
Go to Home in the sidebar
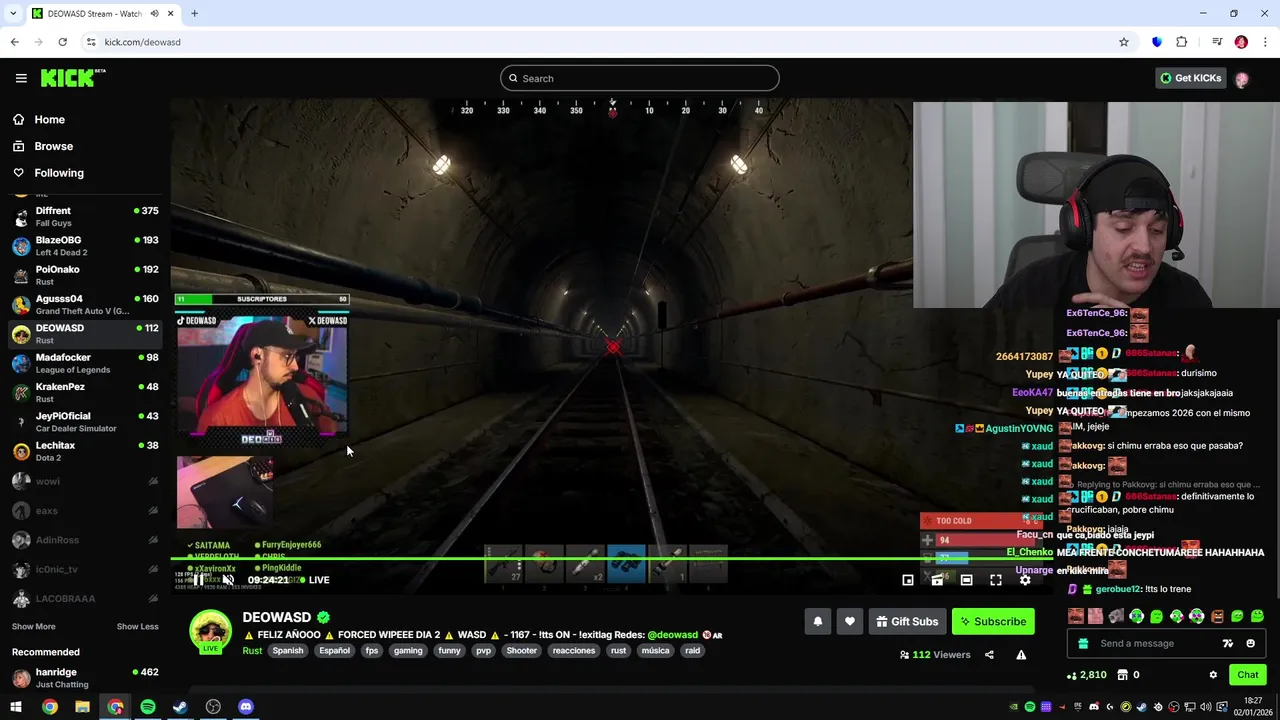(x=49, y=119)
